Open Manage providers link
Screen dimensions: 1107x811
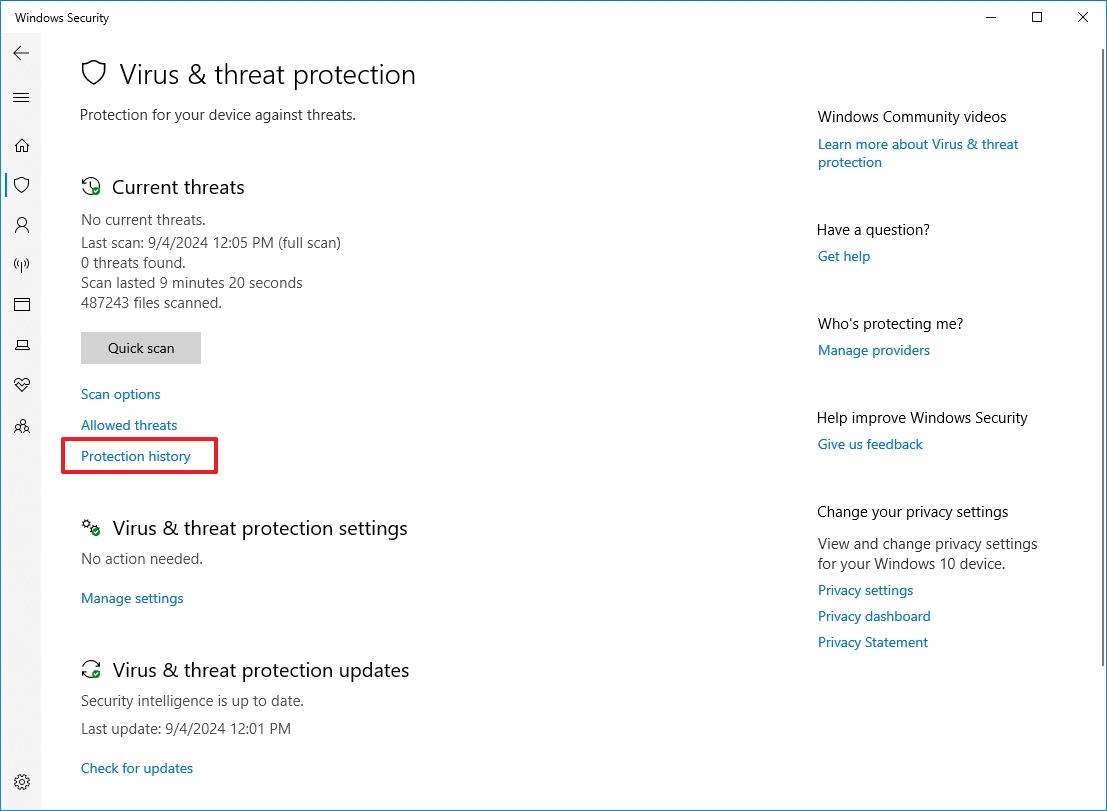click(x=873, y=350)
